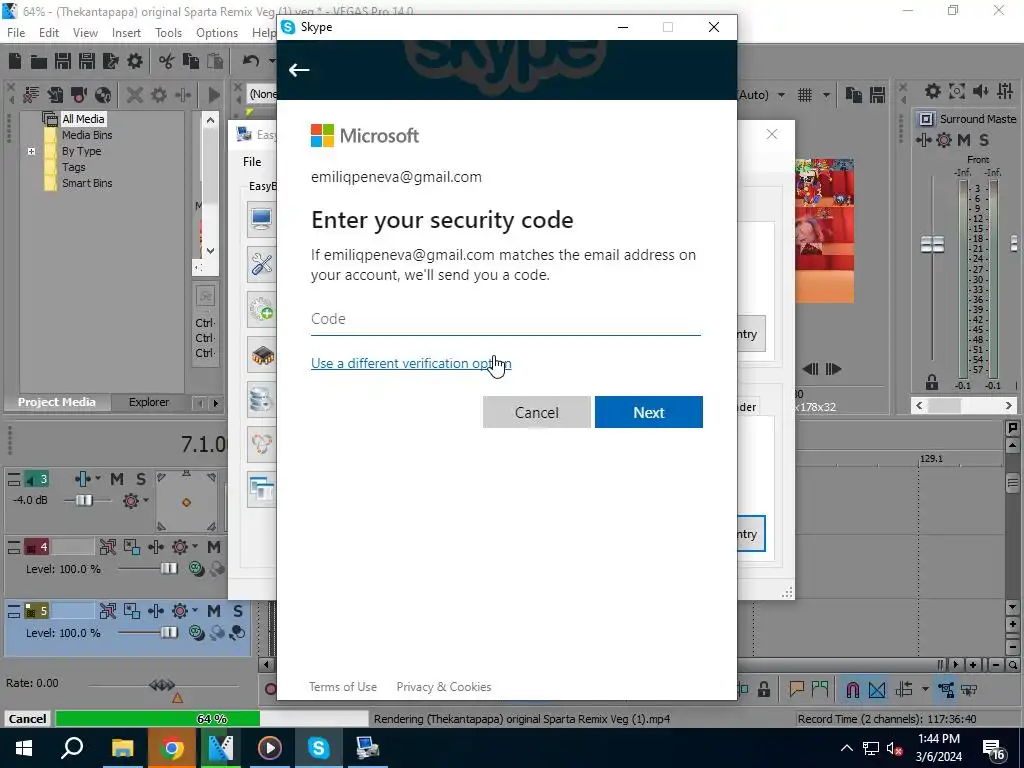Click Dim output speaker icon in Master Bus
Screen dimensions: 1024x768
click(980, 91)
